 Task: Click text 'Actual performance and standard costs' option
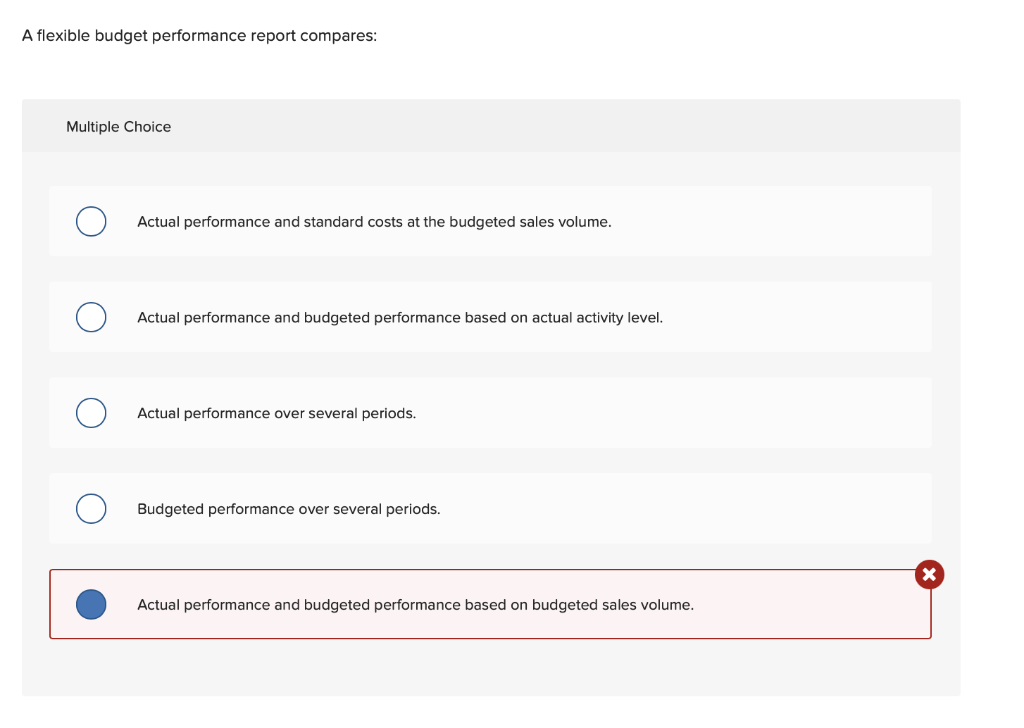click(x=374, y=222)
